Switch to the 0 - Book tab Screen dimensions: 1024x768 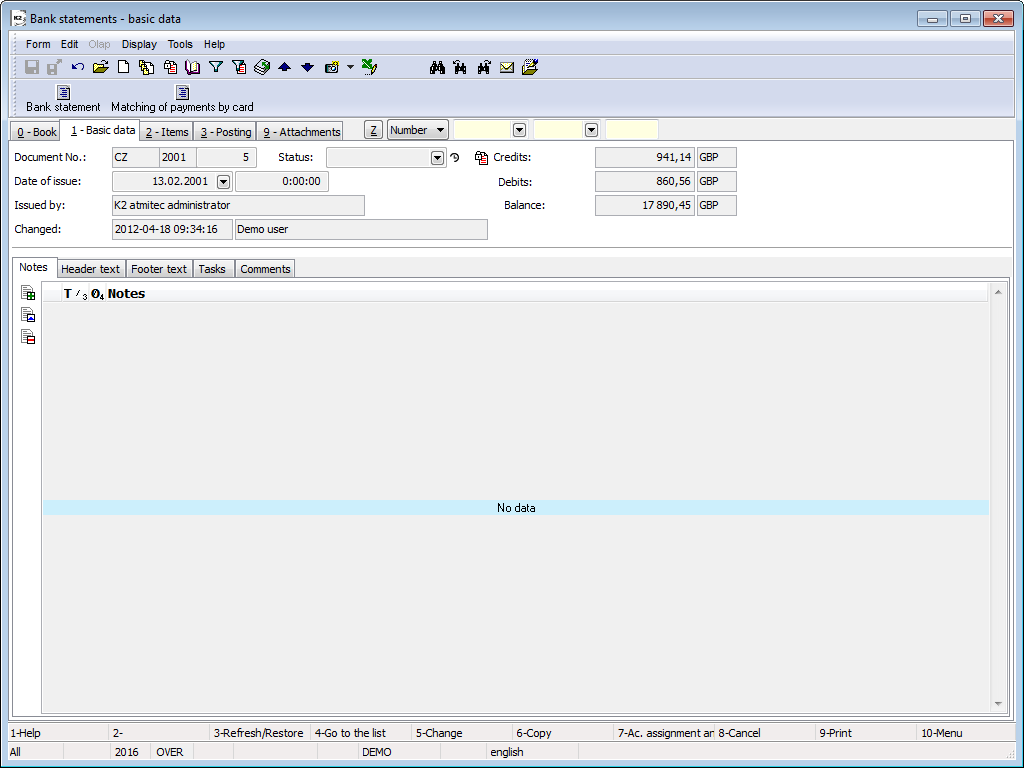tap(37, 132)
